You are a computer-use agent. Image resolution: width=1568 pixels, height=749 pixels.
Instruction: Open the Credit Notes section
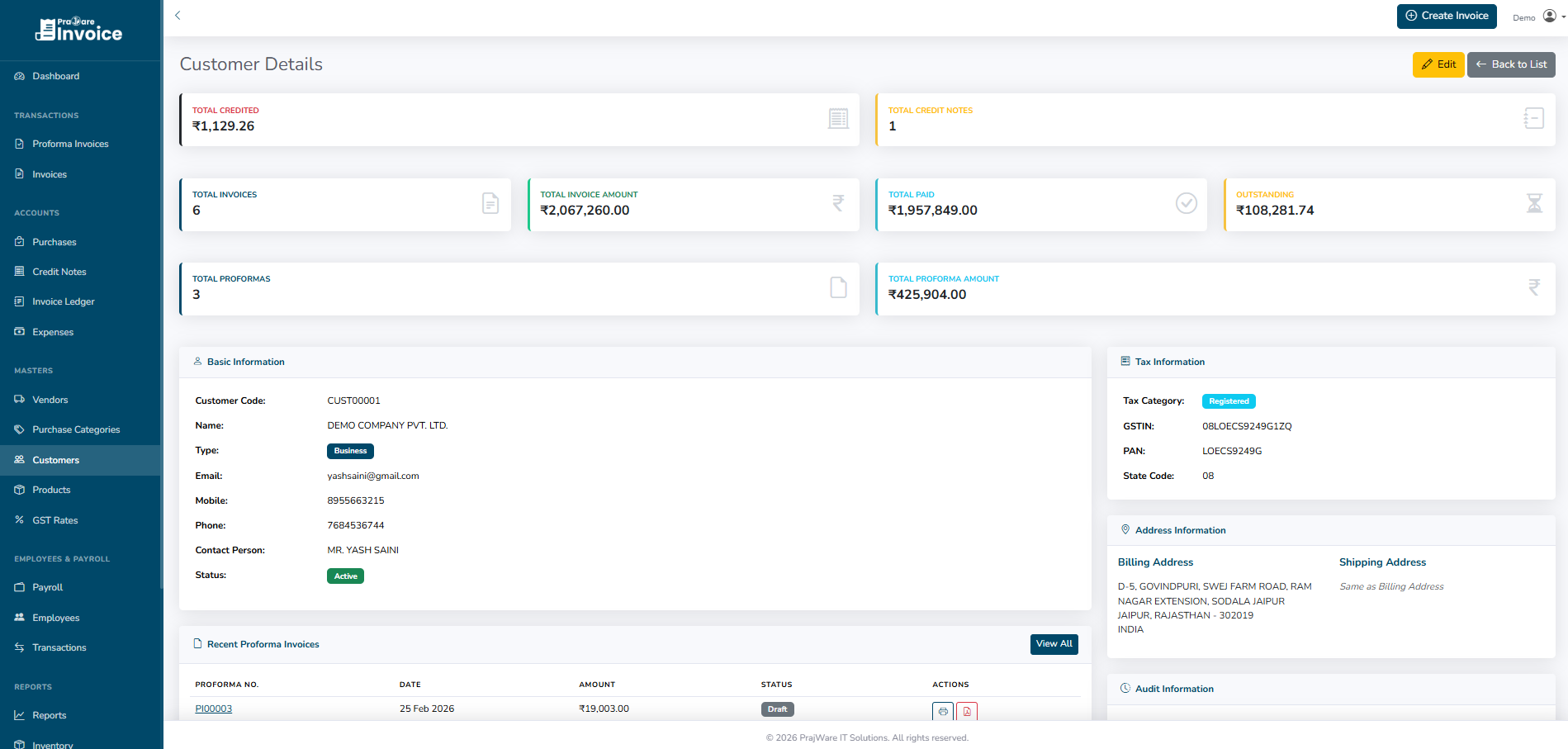tap(59, 271)
